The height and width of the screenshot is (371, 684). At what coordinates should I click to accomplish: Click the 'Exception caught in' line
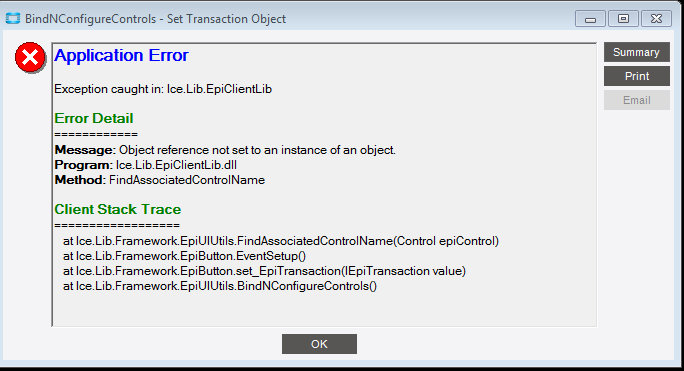tap(163, 89)
